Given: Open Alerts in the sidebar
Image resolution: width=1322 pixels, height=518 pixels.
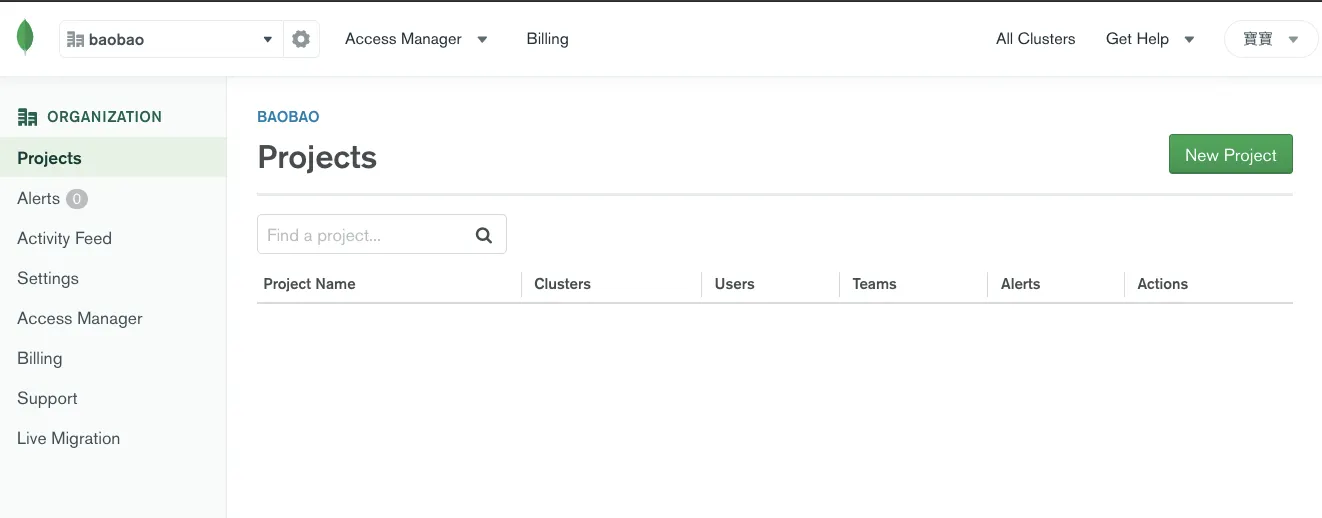Looking at the screenshot, I should pos(38,198).
